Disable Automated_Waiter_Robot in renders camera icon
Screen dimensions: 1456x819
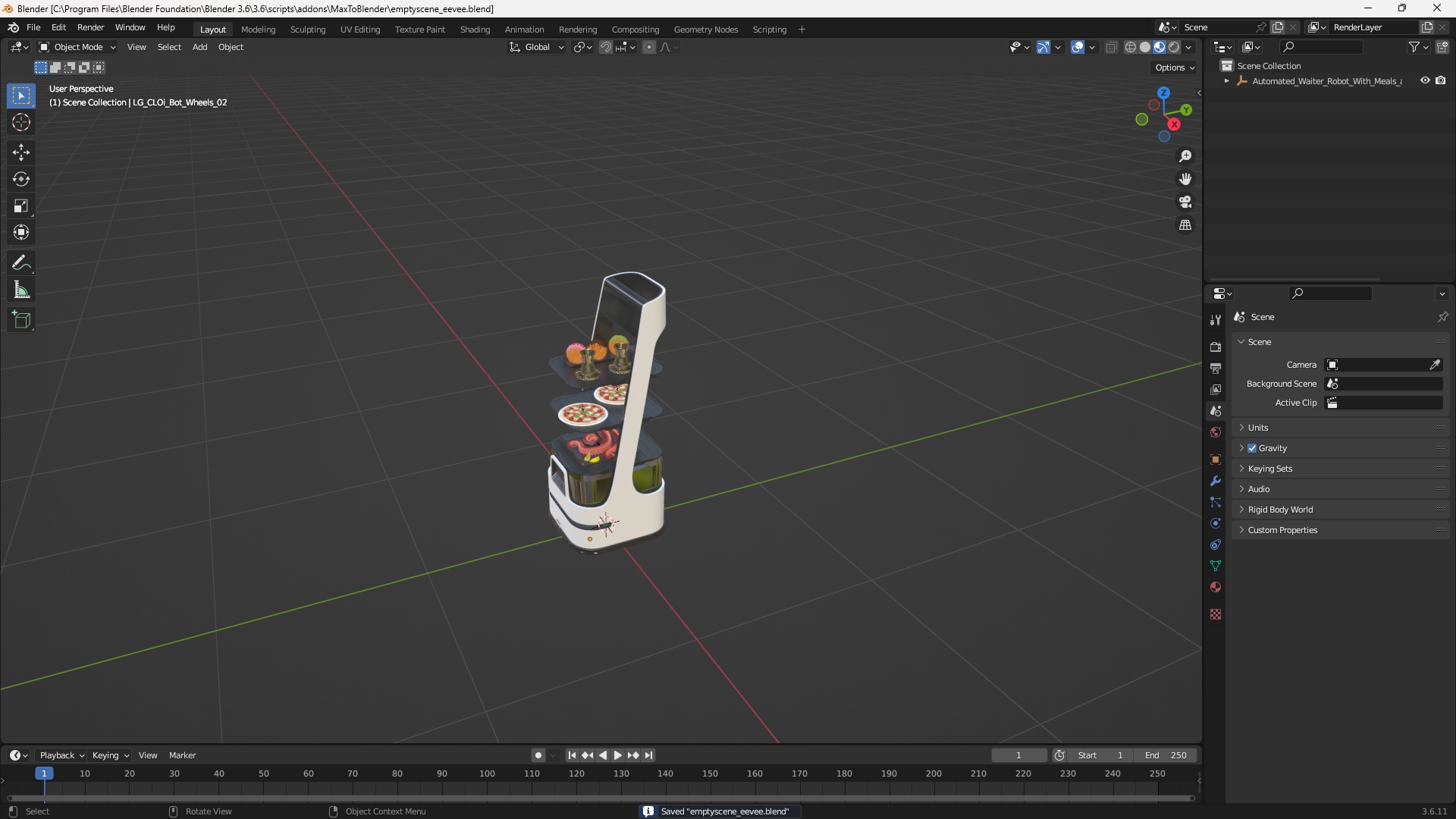coord(1441,80)
